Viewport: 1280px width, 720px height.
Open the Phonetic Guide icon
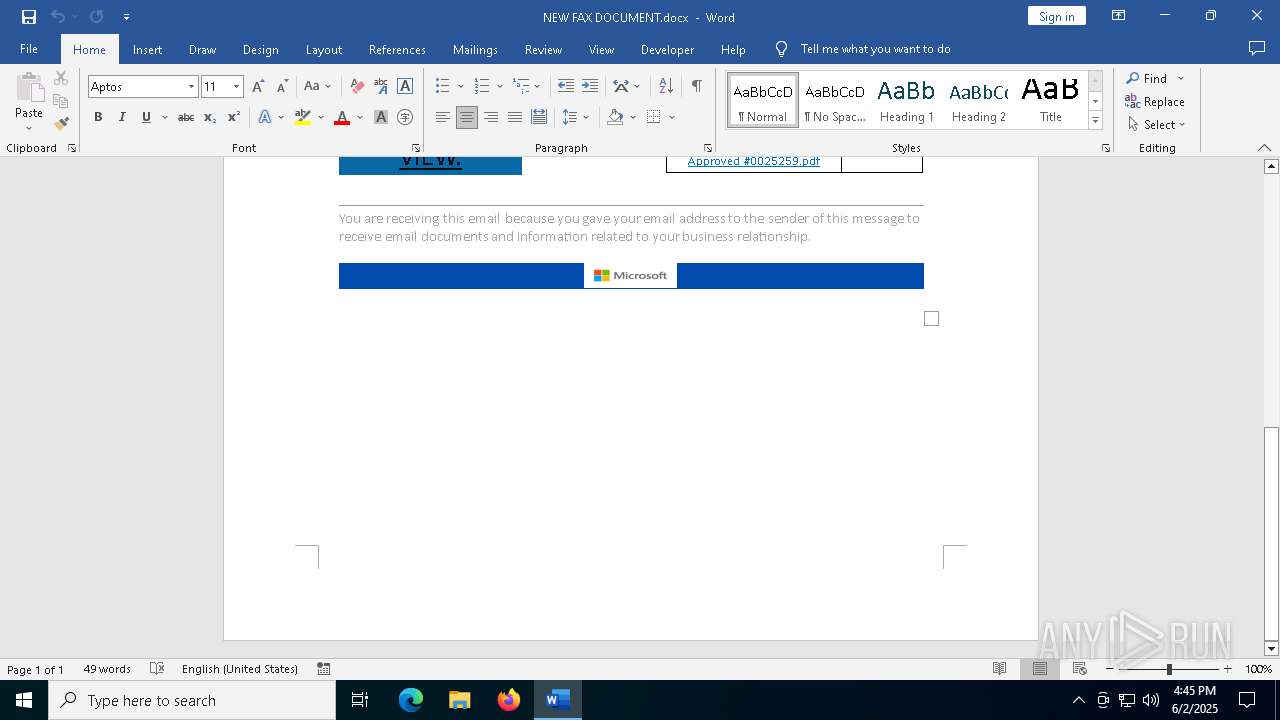[381, 87]
